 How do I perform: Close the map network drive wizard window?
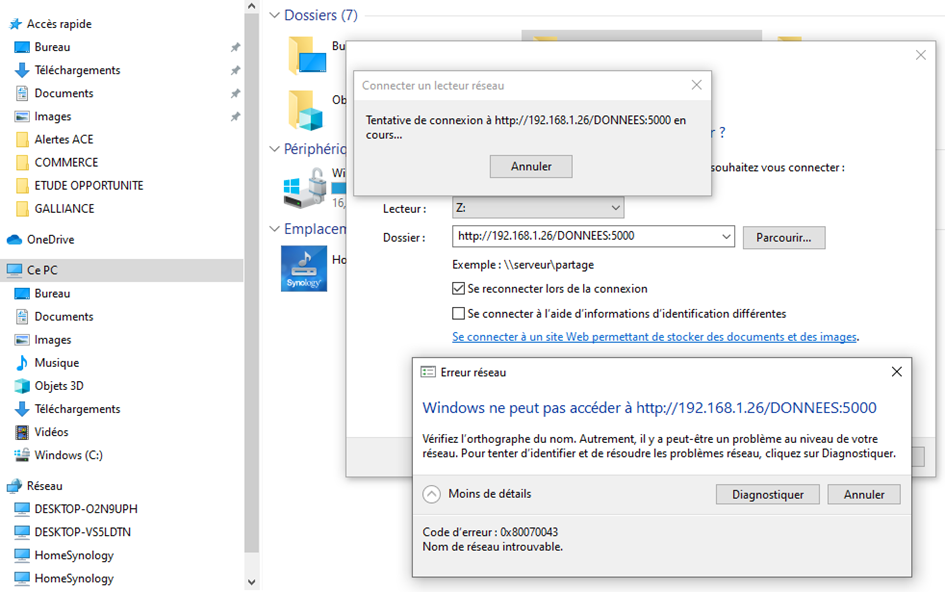(x=920, y=55)
